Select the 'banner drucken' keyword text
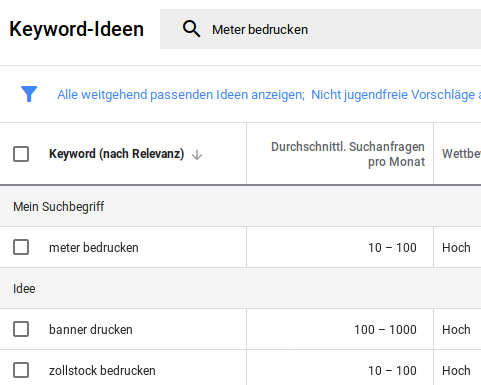The image size is (481, 385). click(91, 330)
